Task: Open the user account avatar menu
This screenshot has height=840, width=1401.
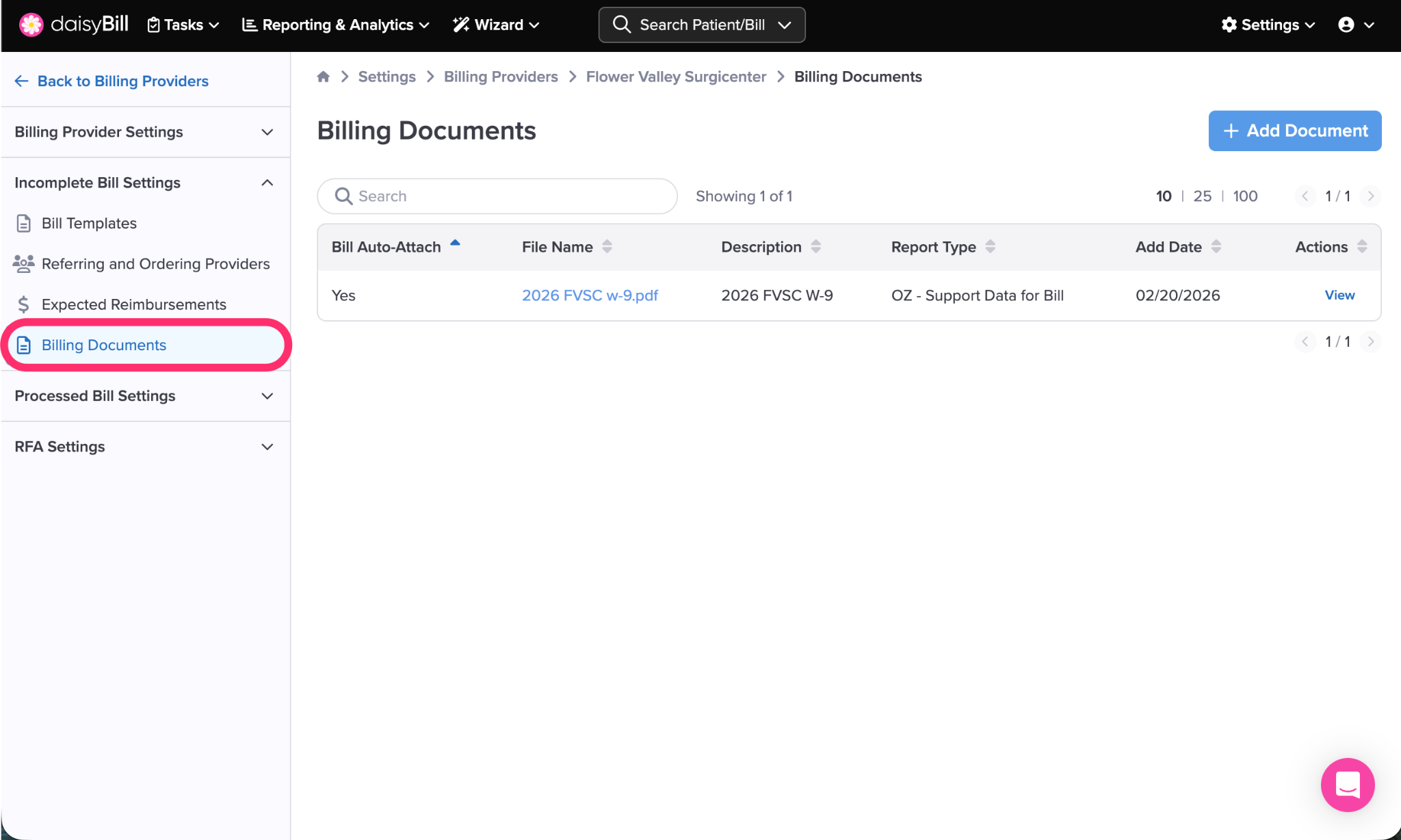Action: [1346, 25]
